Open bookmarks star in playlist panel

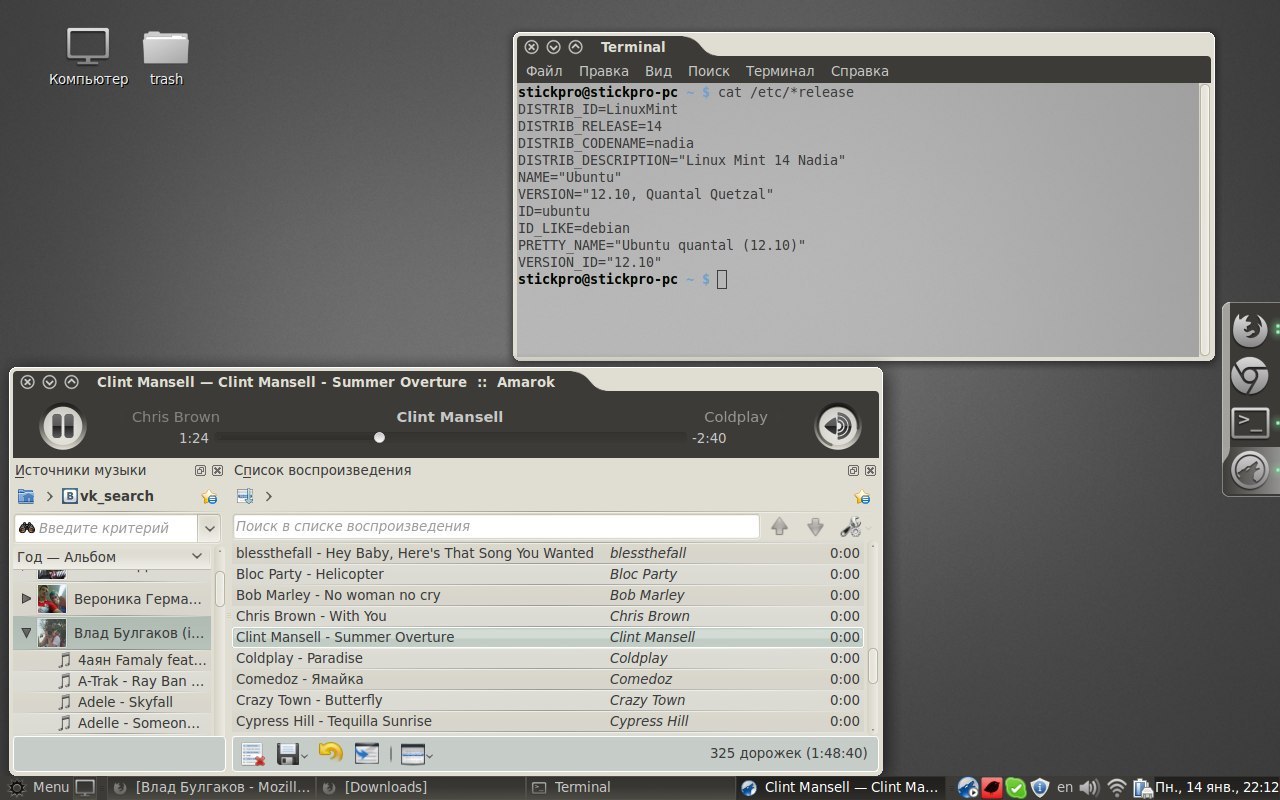coord(862,497)
